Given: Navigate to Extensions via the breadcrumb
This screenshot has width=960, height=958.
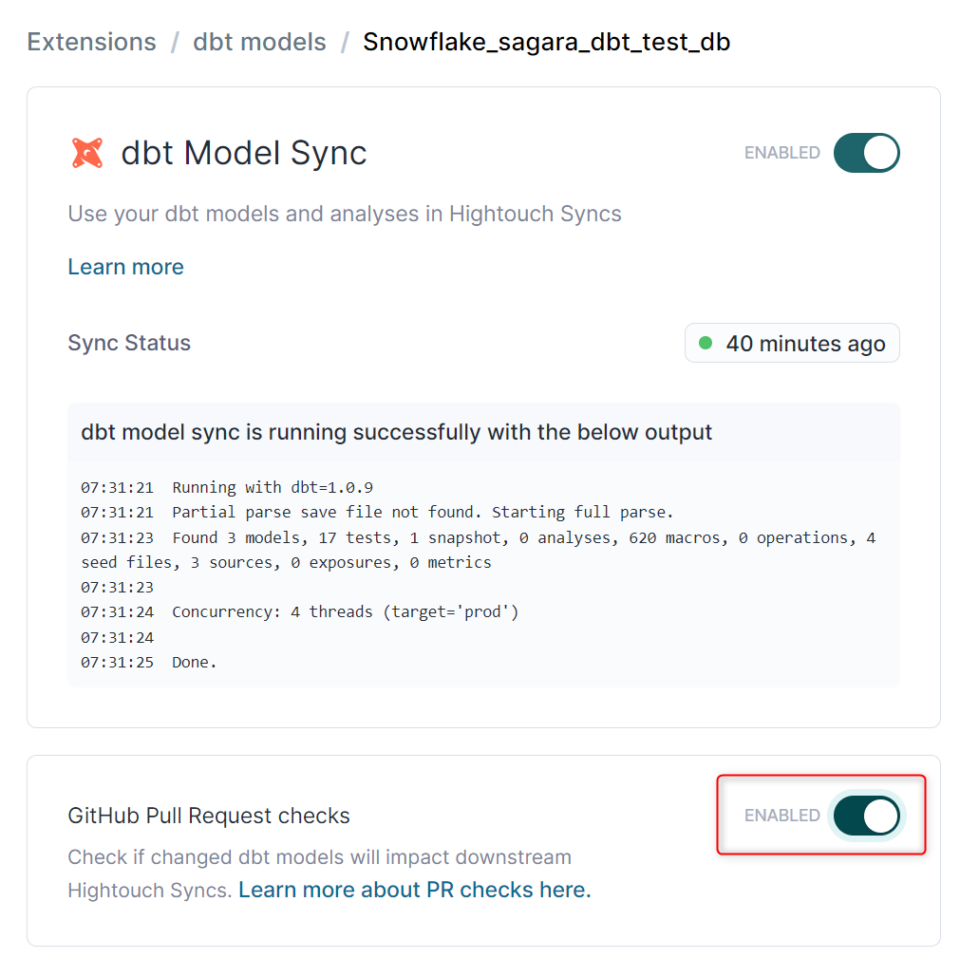Looking at the screenshot, I should (x=91, y=41).
